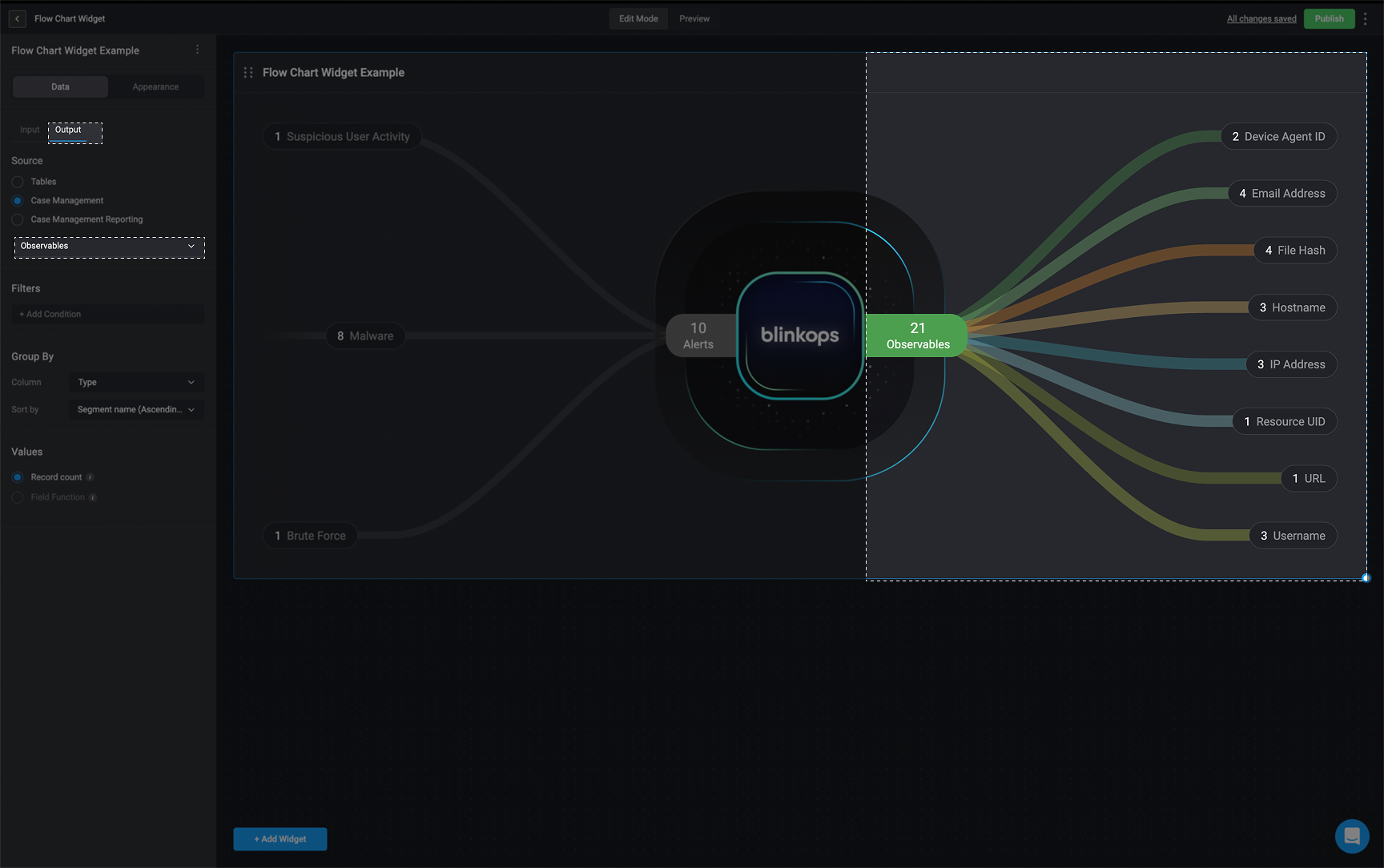Click the All changes saved link
Viewport: 1384px width, 868px height.
(x=1261, y=18)
